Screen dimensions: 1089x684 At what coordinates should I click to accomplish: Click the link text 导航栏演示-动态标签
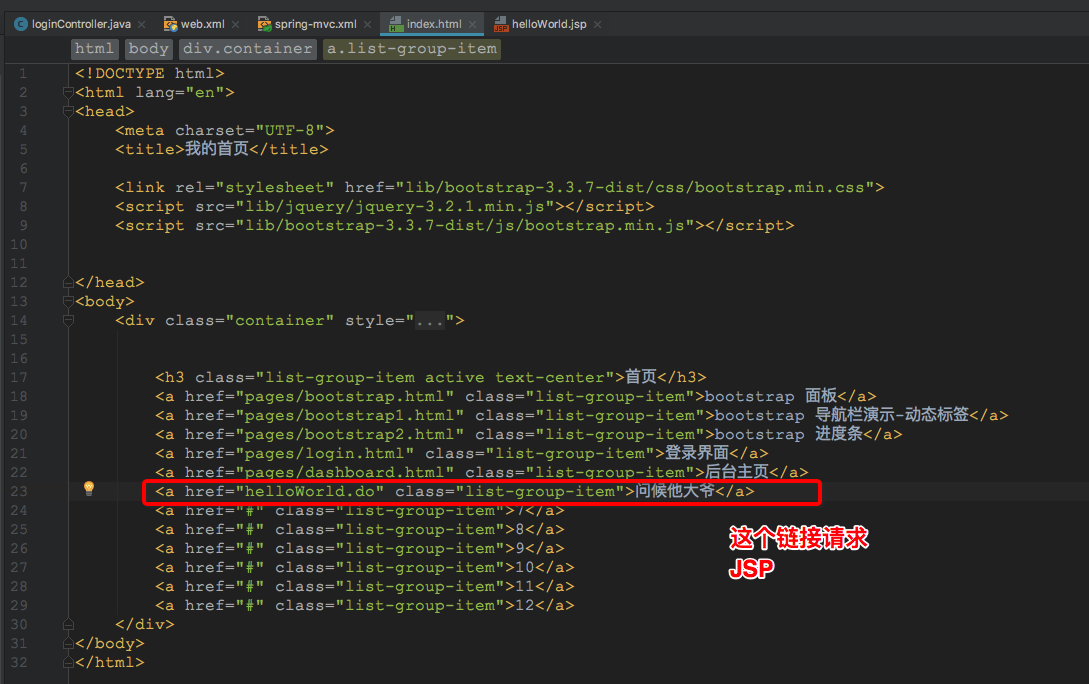coord(892,415)
